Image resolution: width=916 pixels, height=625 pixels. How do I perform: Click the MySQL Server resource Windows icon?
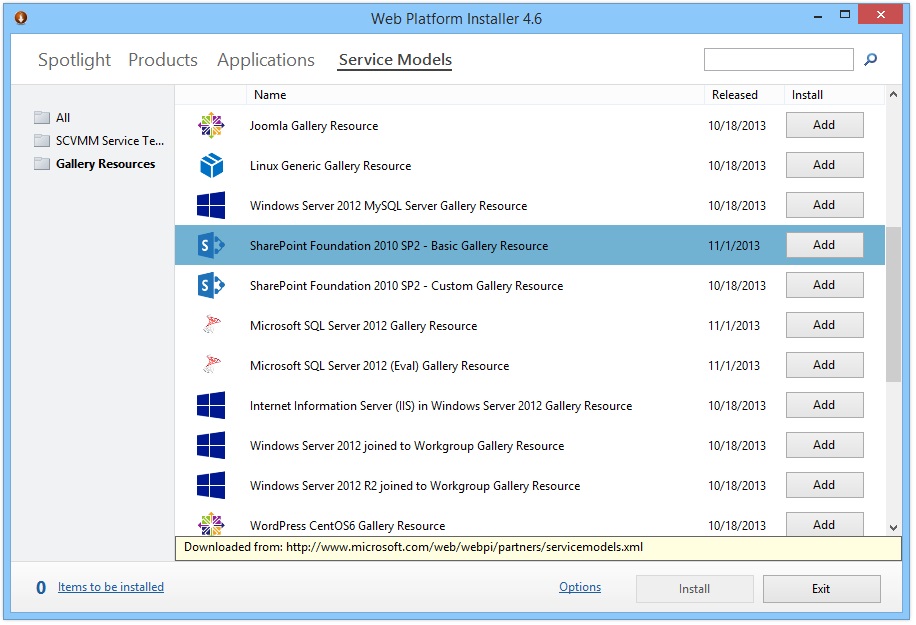pos(211,205)
